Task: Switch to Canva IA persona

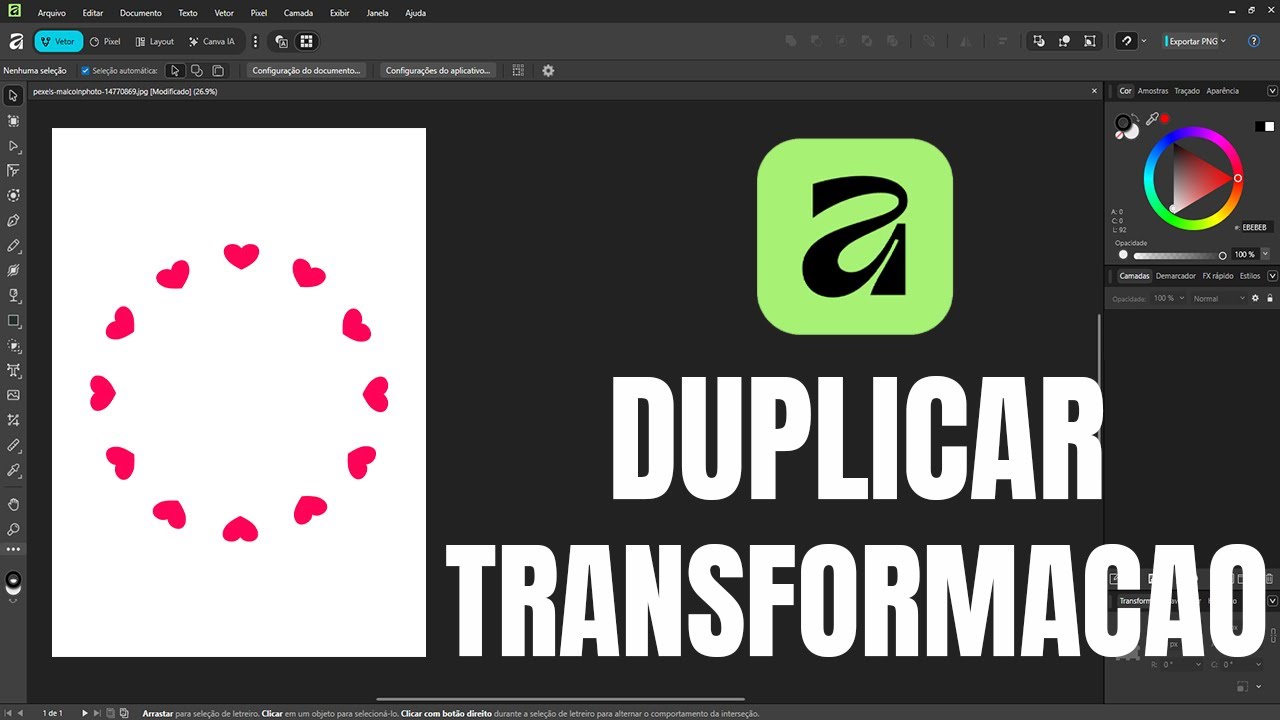Action: click(x=212, y=42)
